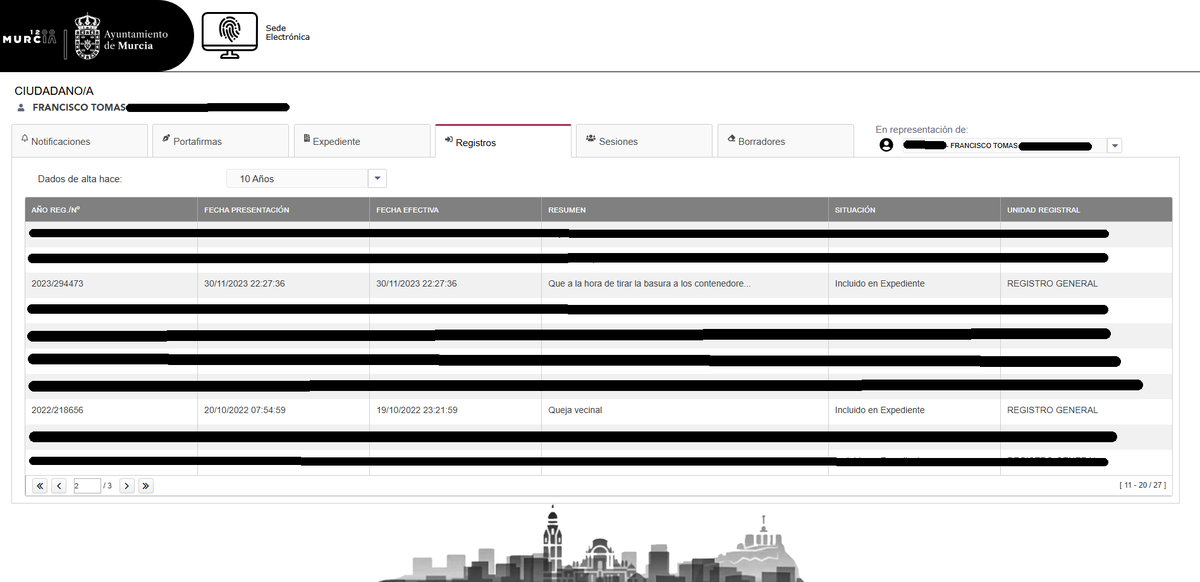Sort by FECHA PRESENTACIÓN column header
This screenshot has height=582, width=1200.
(x=283, y=210)
